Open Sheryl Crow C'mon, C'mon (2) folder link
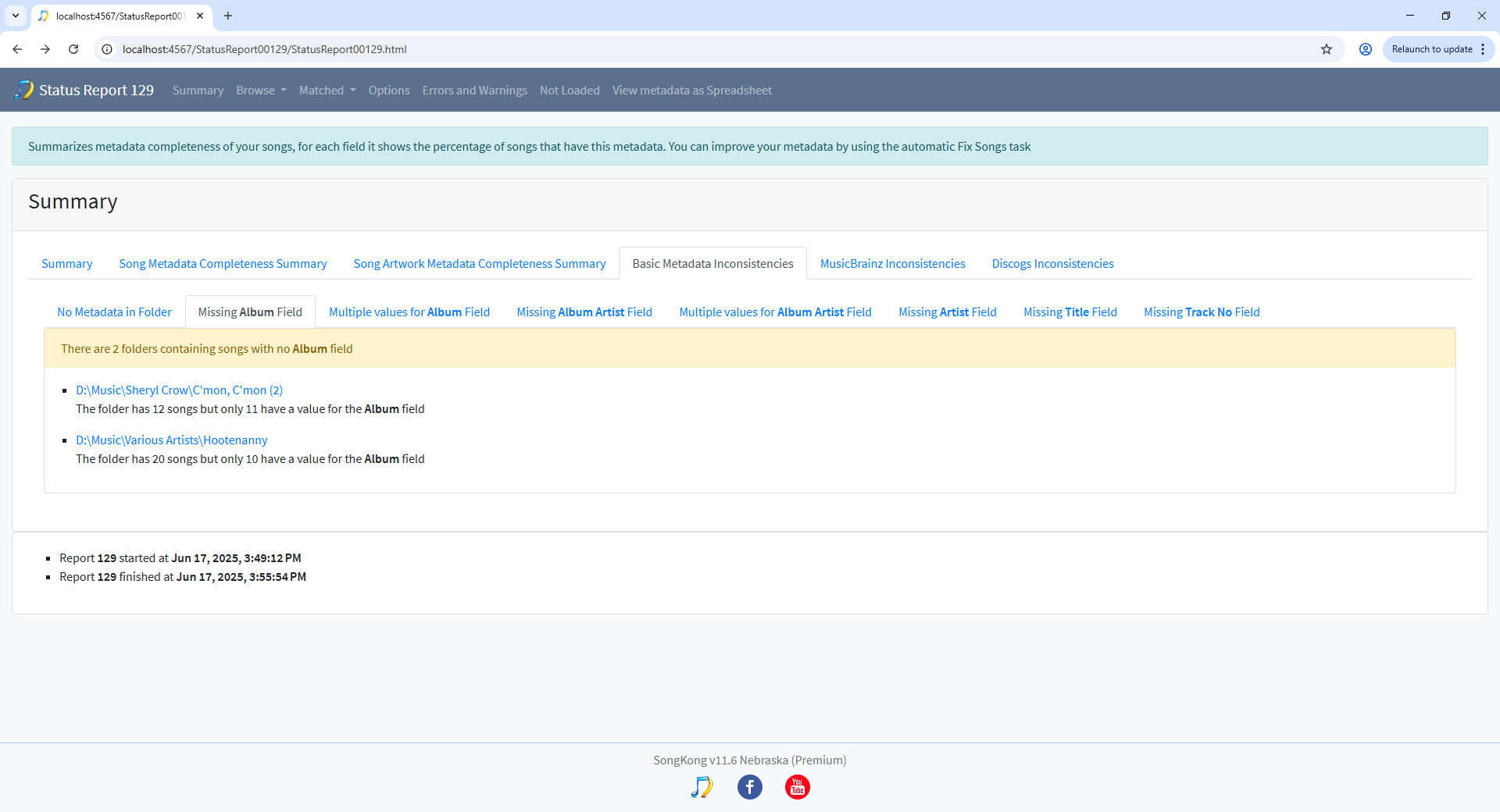The width and height of the screenshot is (1500, 812). coord(179,390)
